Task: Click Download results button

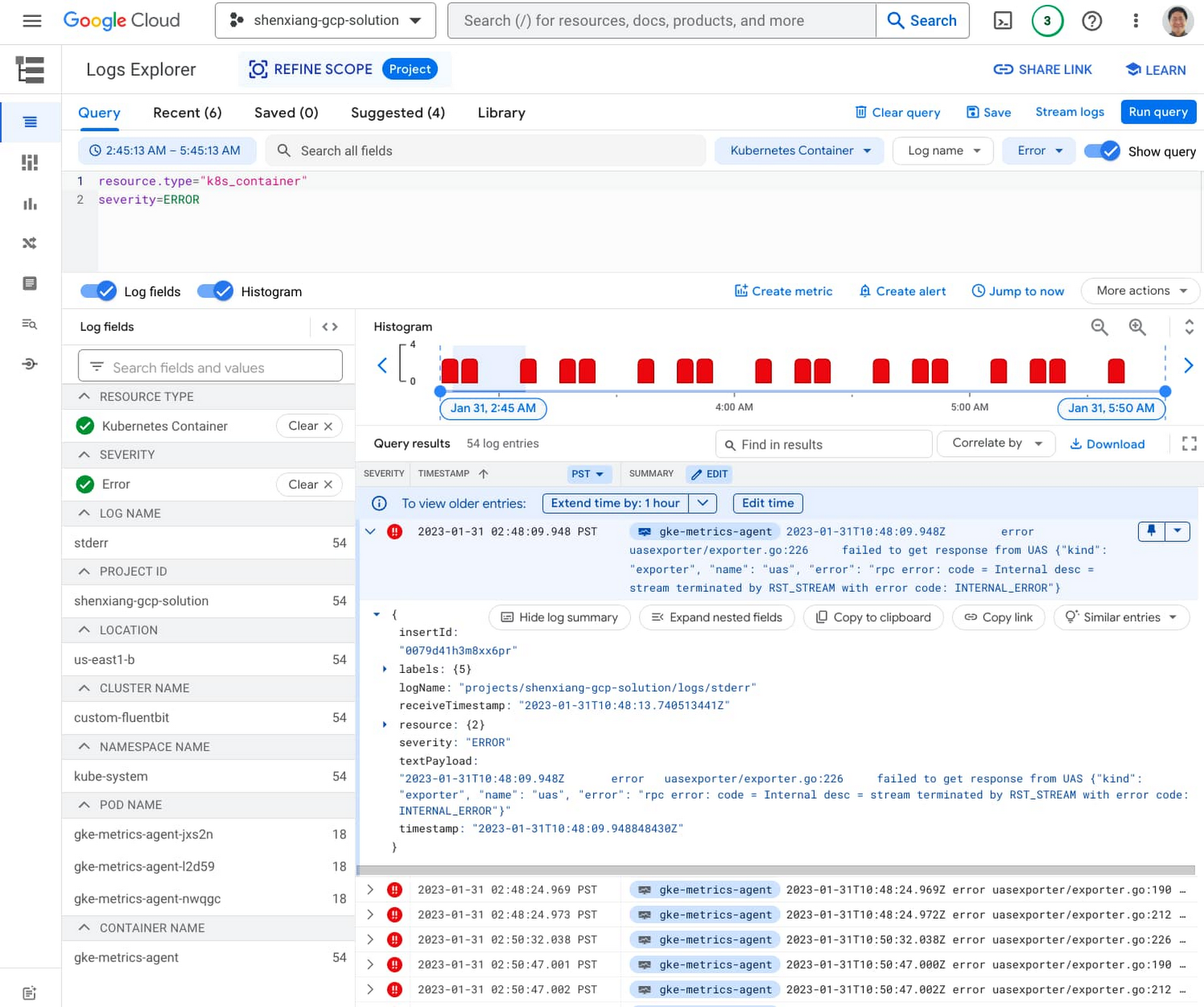Action: (1107, 444)
